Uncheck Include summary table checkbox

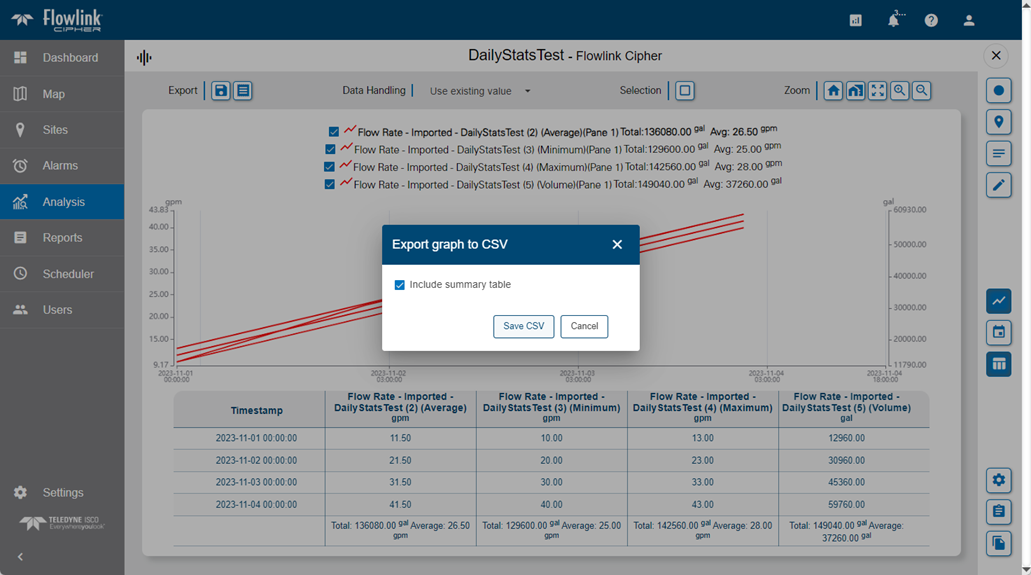(x=400, y=285)
